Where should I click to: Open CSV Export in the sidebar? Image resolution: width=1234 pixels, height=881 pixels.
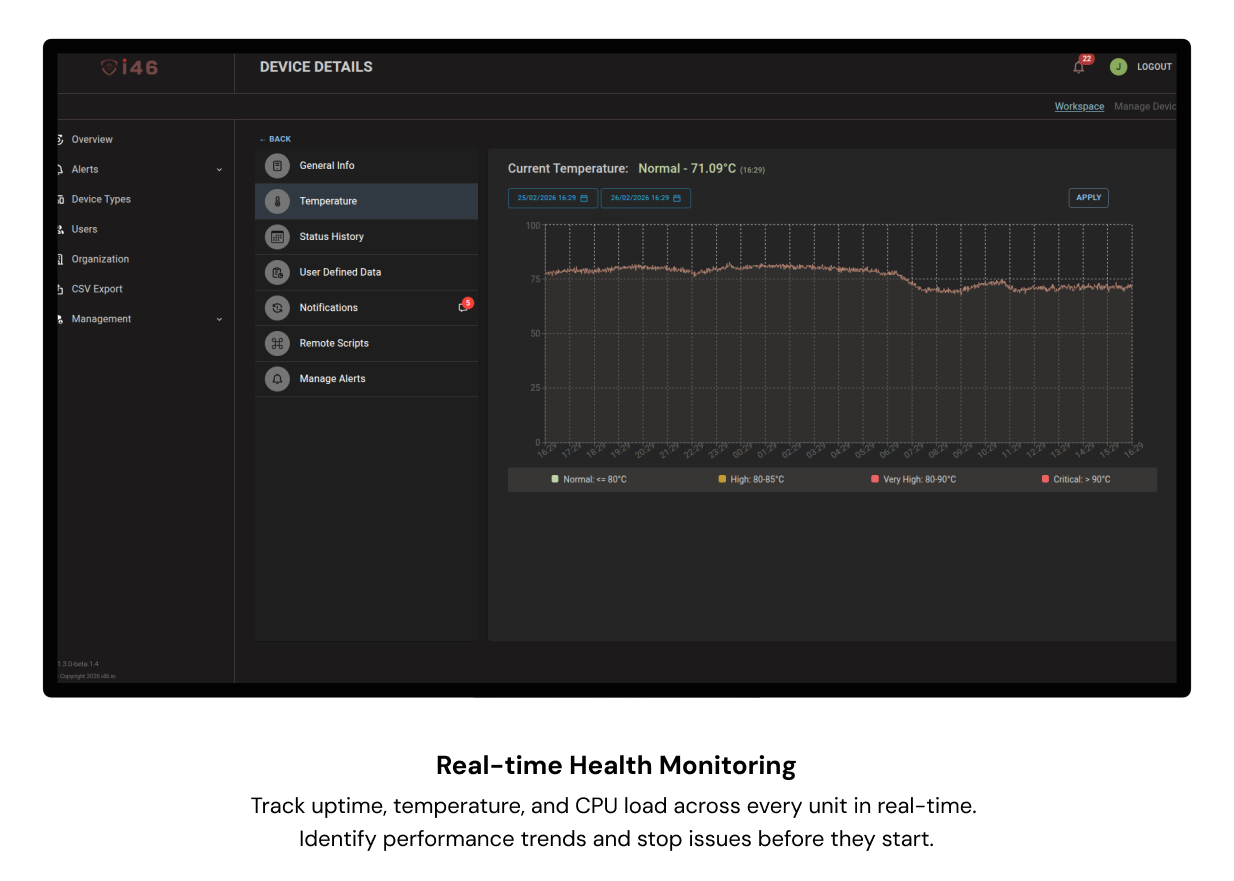click(x=96, y=289)
